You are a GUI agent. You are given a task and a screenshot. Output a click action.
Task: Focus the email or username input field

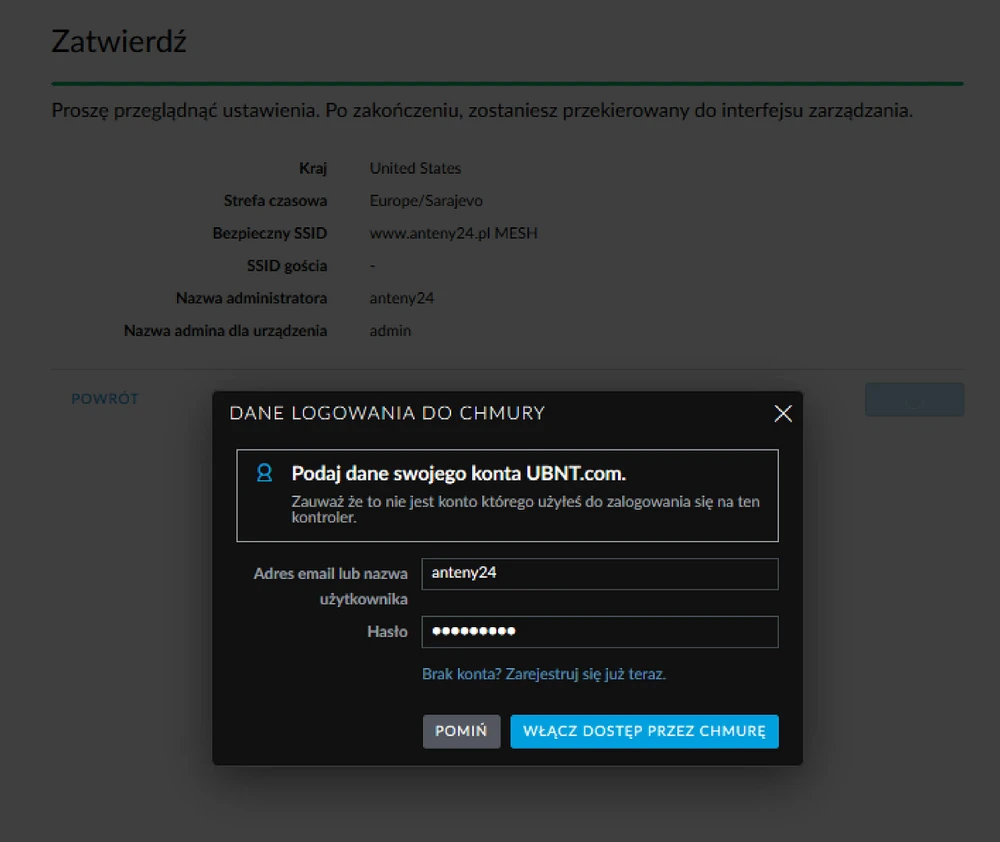click(x=599, y=574)
